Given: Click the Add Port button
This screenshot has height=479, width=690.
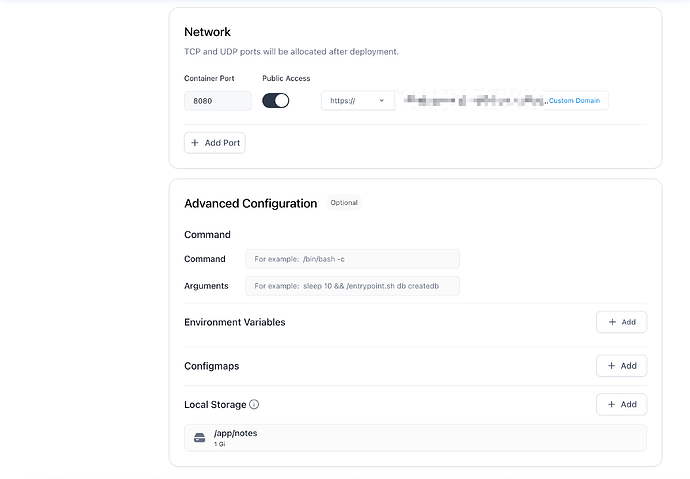Looking at the screenshot, I should coord(215,143).
